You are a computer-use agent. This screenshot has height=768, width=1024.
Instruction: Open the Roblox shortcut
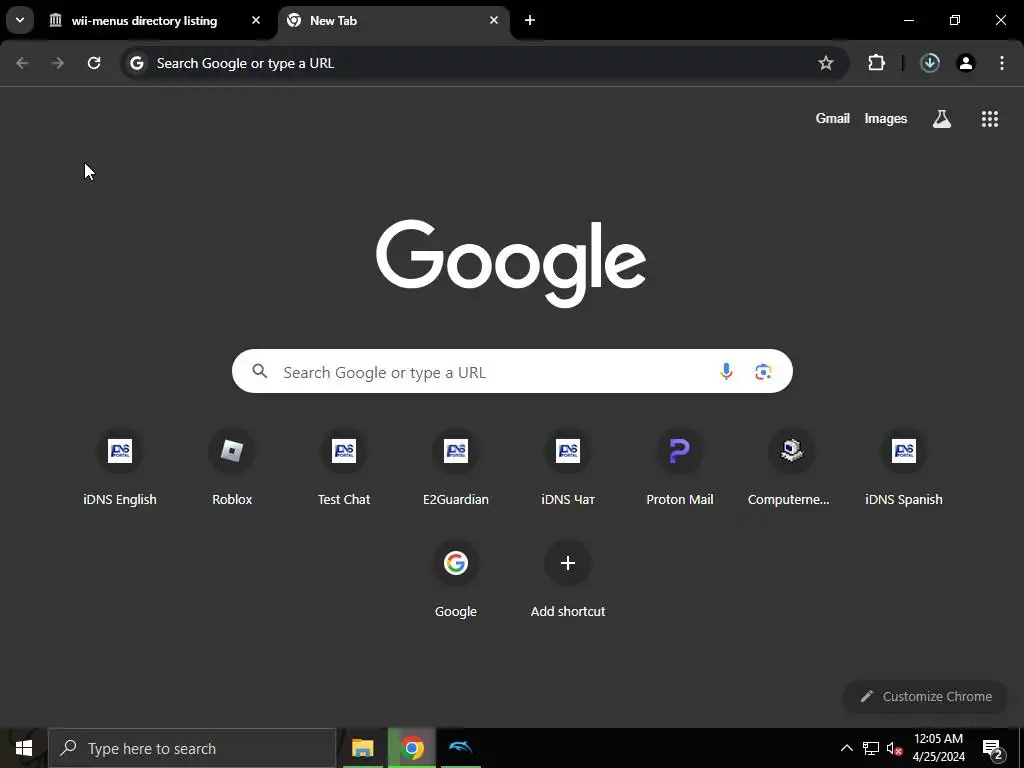point(232,468)
